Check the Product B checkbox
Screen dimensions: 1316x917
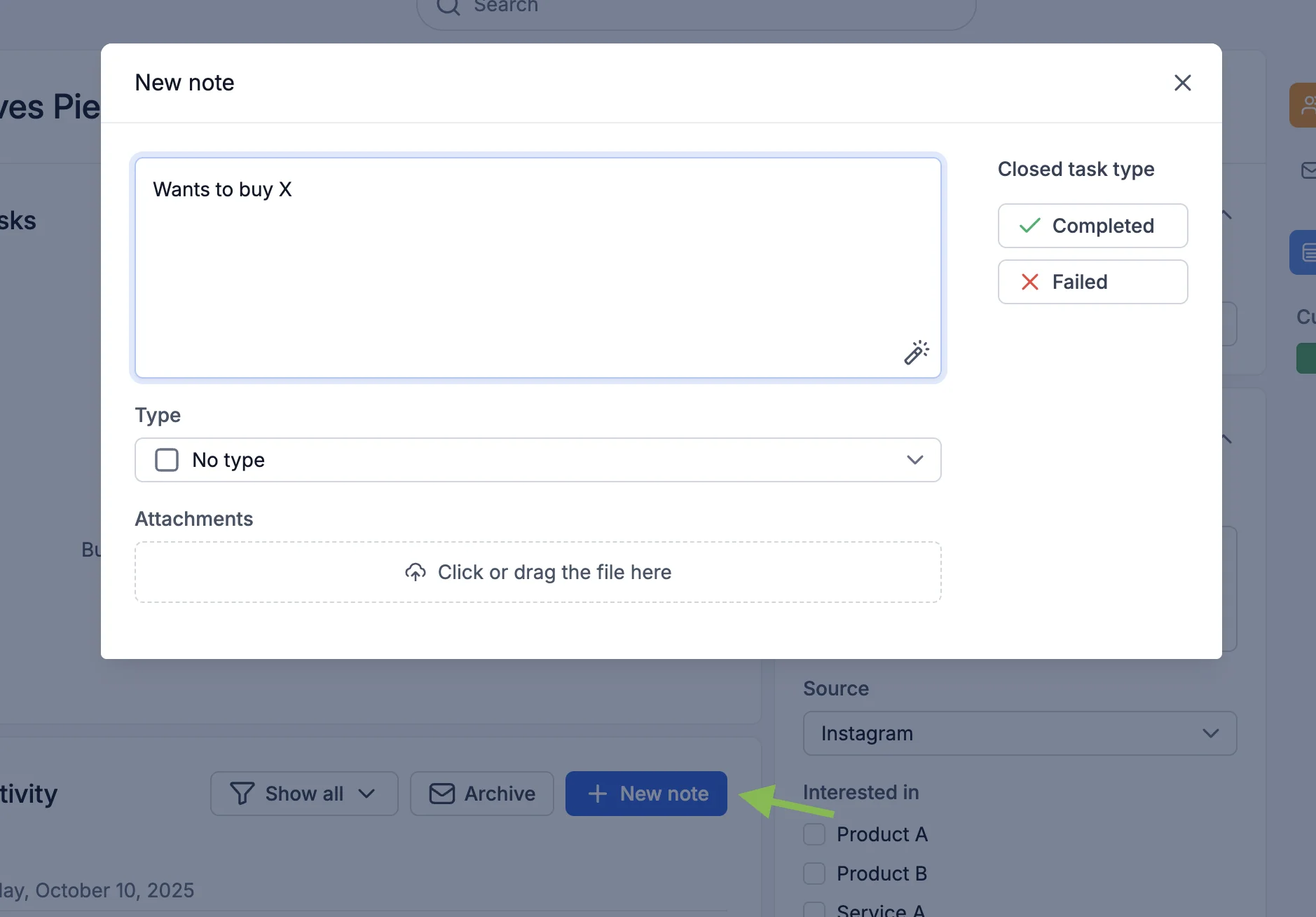coord(814,874)
